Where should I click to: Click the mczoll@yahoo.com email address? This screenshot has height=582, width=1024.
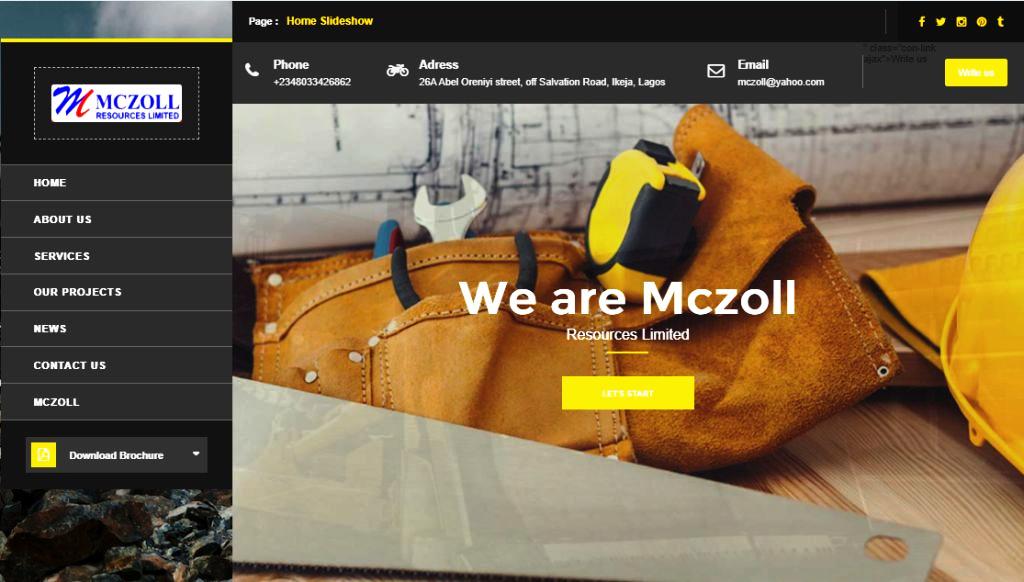coord(780,82)
